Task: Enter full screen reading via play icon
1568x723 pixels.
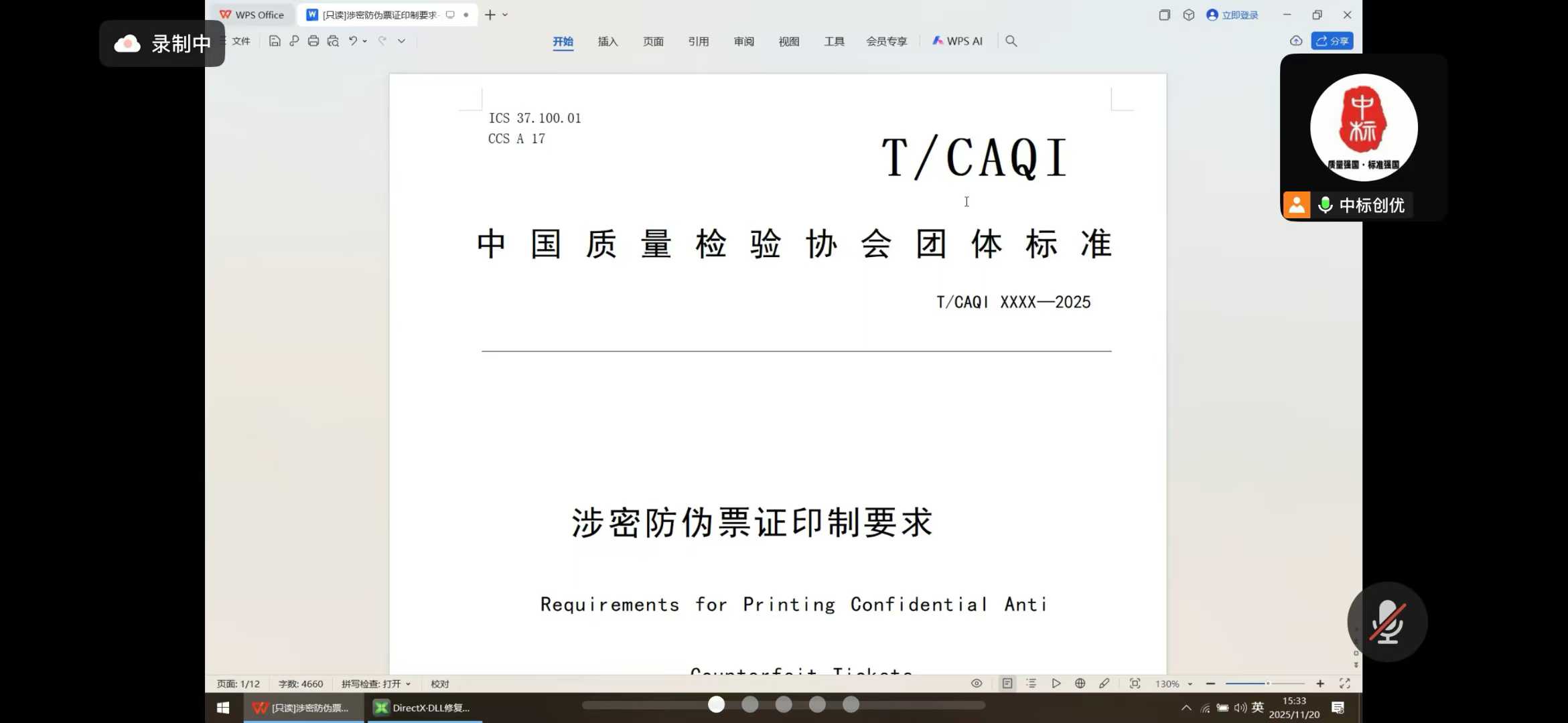Action: [x=1056, y=684]
